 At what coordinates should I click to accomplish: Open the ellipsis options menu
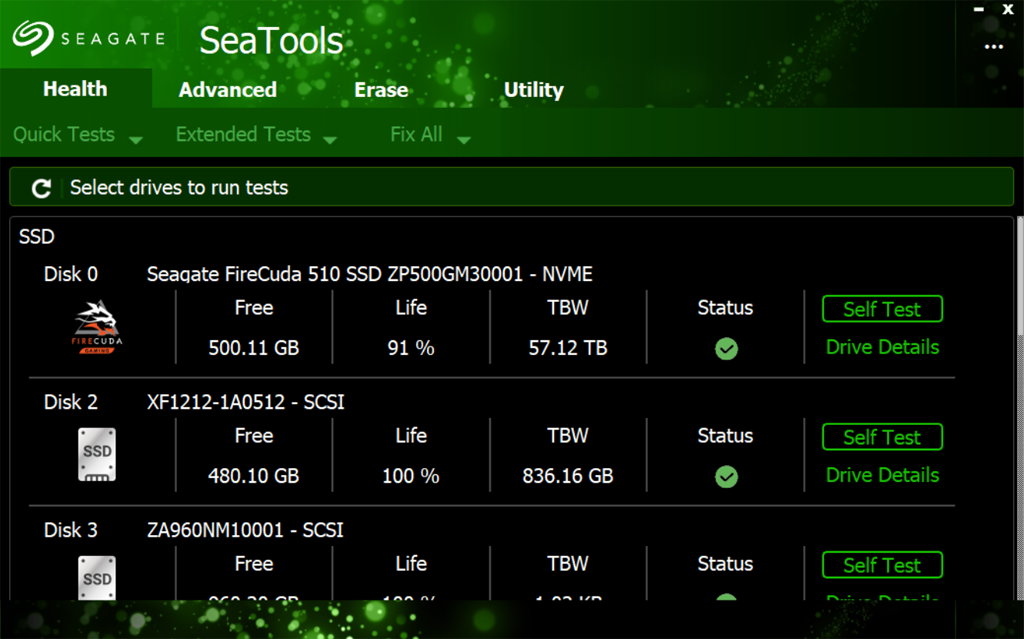point(993,47)
